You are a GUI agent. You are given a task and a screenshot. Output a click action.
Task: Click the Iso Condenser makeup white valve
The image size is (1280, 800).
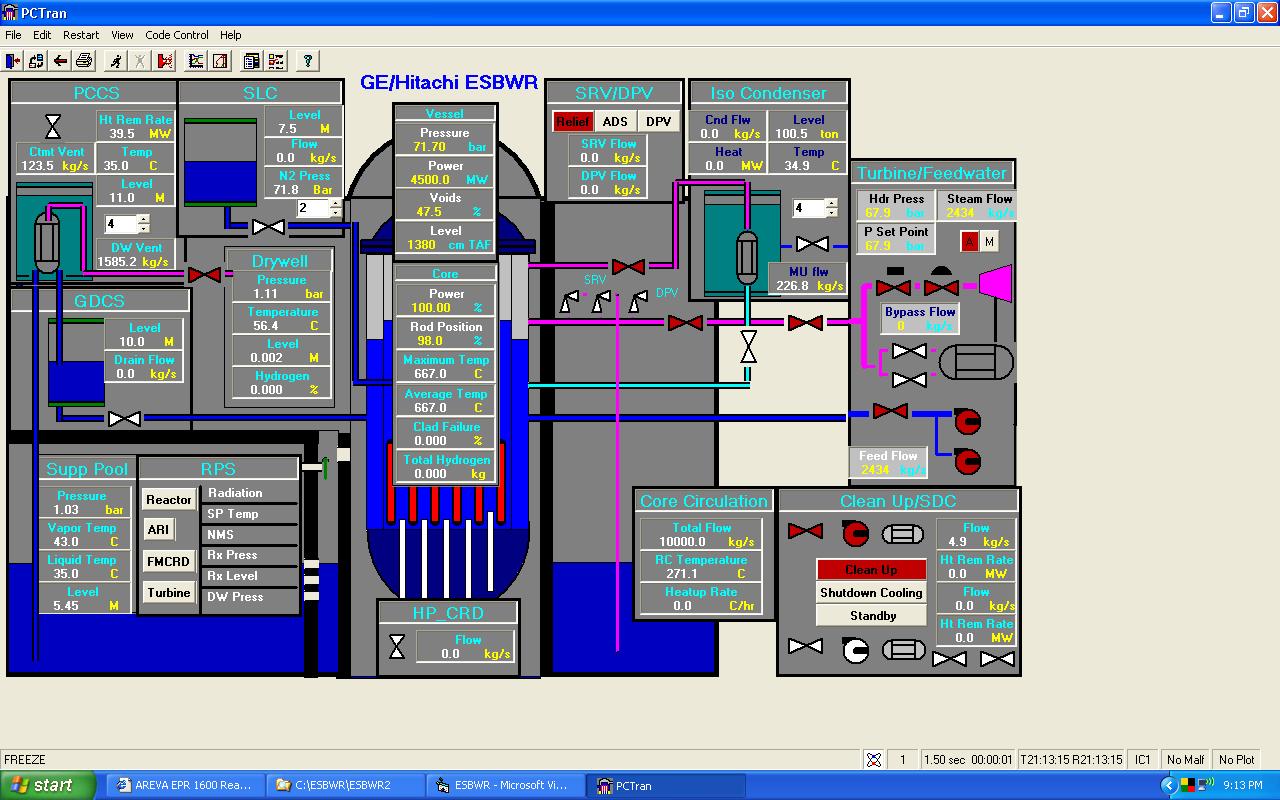(x=812, y=244)
